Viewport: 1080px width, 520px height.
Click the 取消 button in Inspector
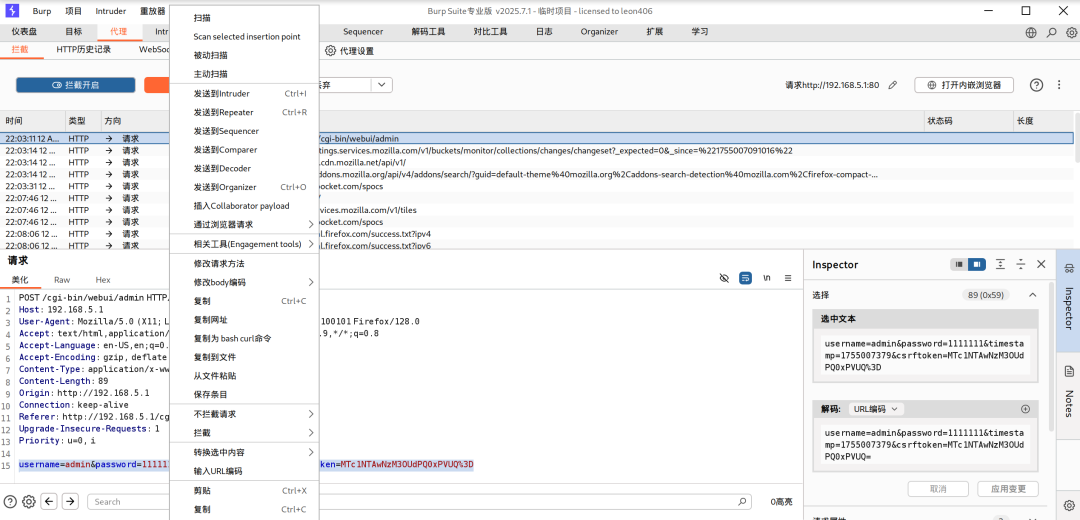pos(938,489)
